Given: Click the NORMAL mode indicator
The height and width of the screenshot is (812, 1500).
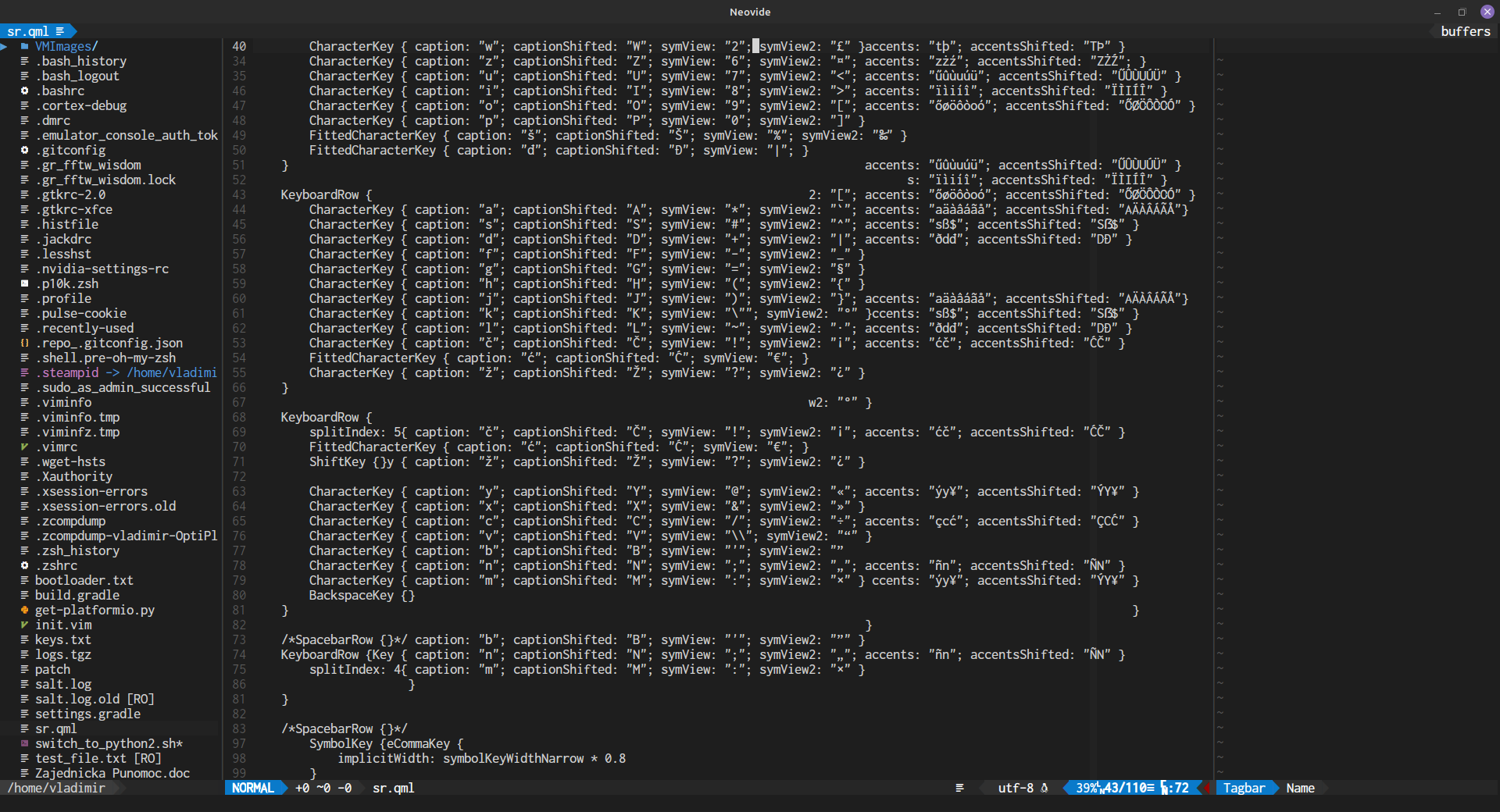Looking at the screenshot, I should [x=252, y=789].
